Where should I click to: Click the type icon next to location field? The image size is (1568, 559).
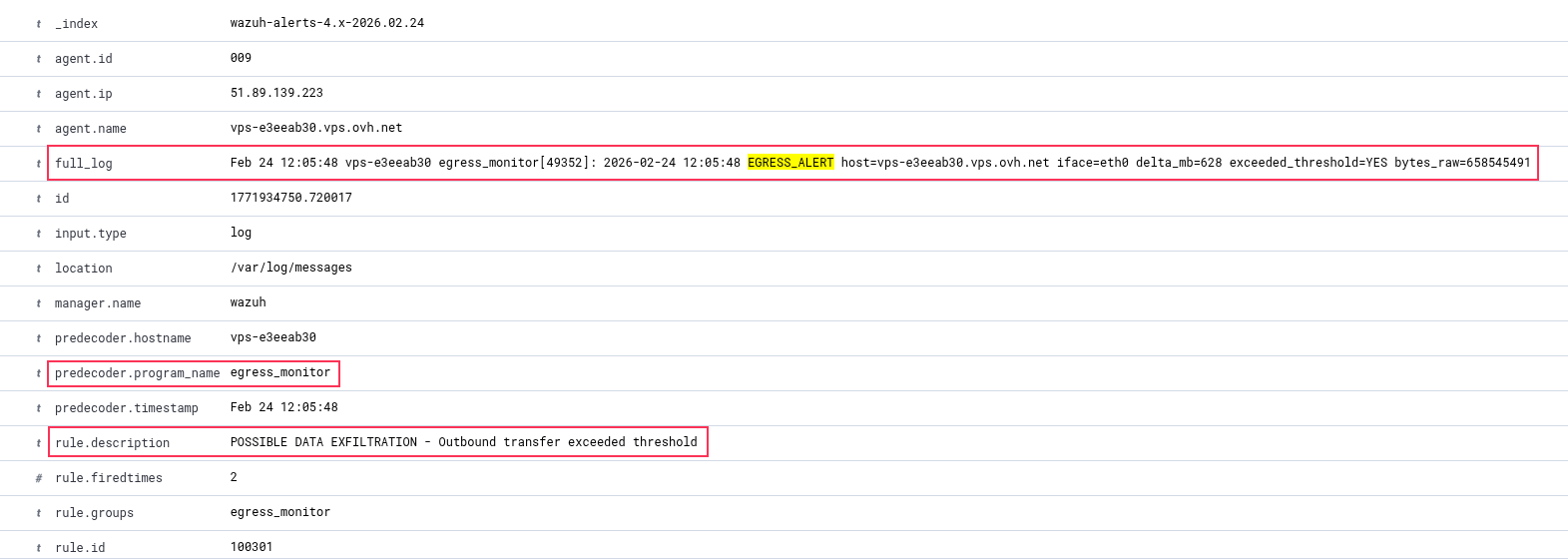click(x=39, y=269)
